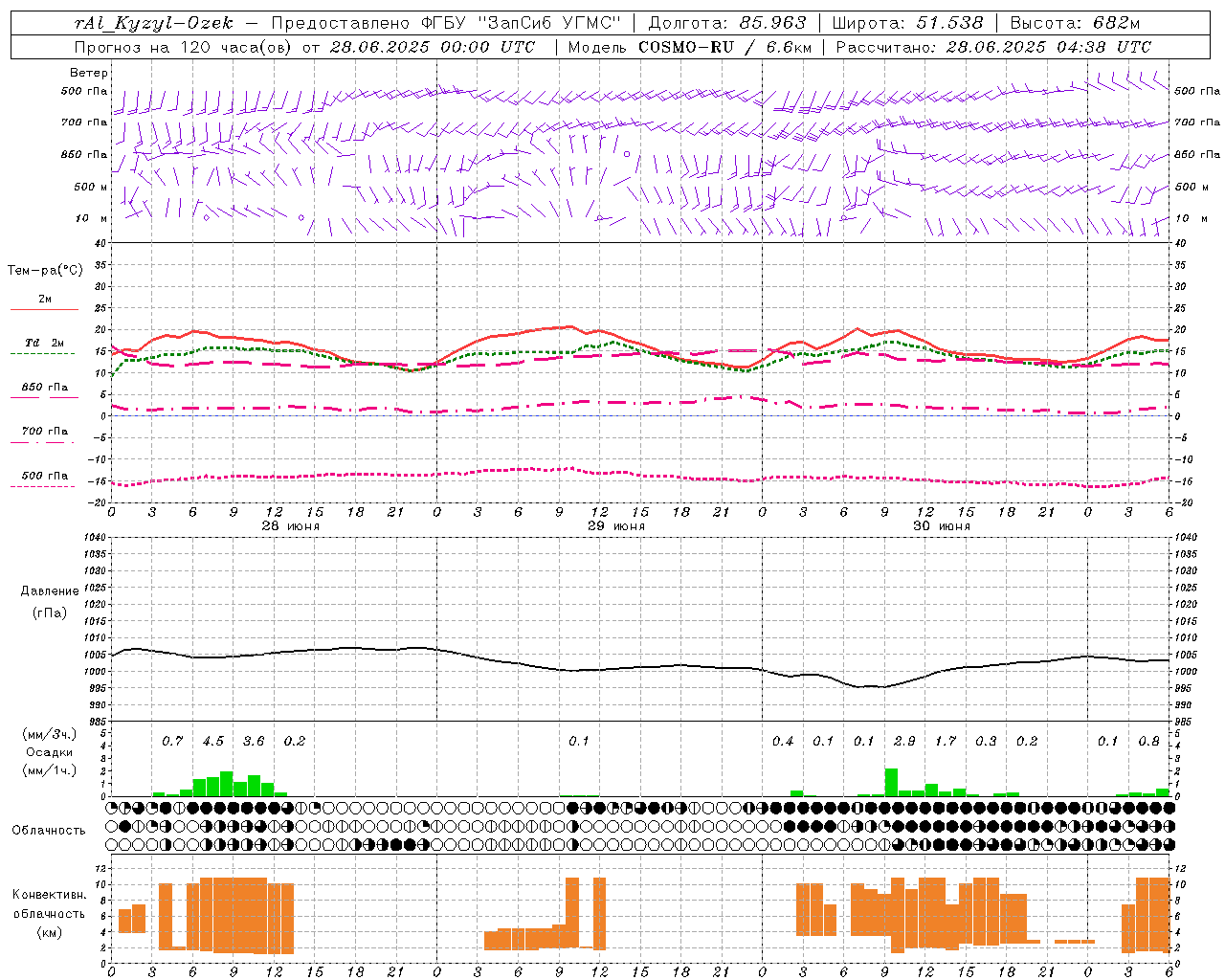Select the 3.6 precipitation total value

pyautogui.click(x=254, y=742)
